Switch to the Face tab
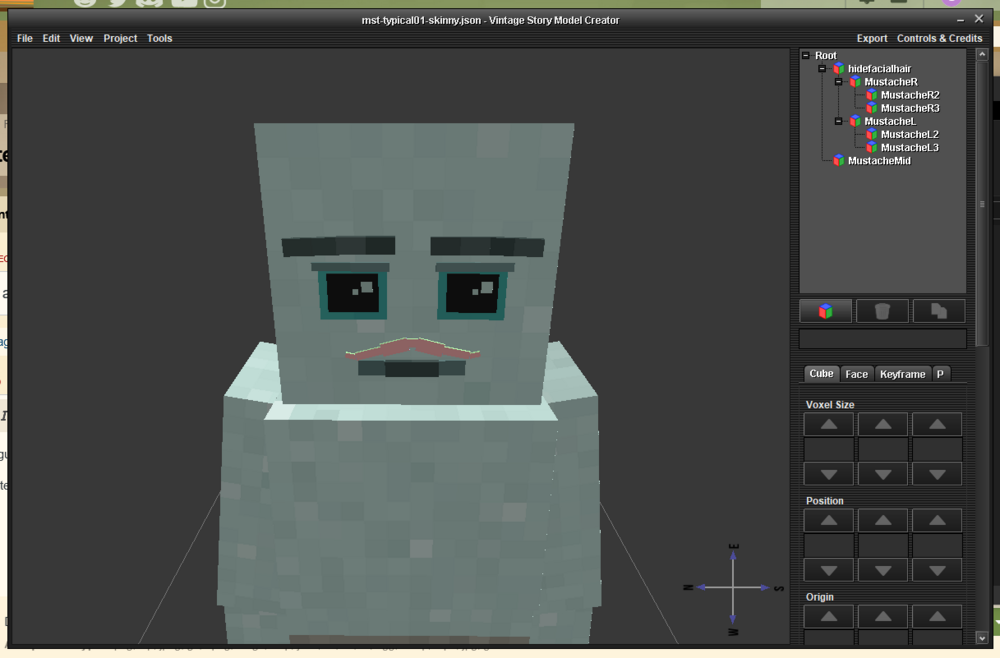Image resolution: width=1000 pixels, height=658 pixels. tap(856, 374)
